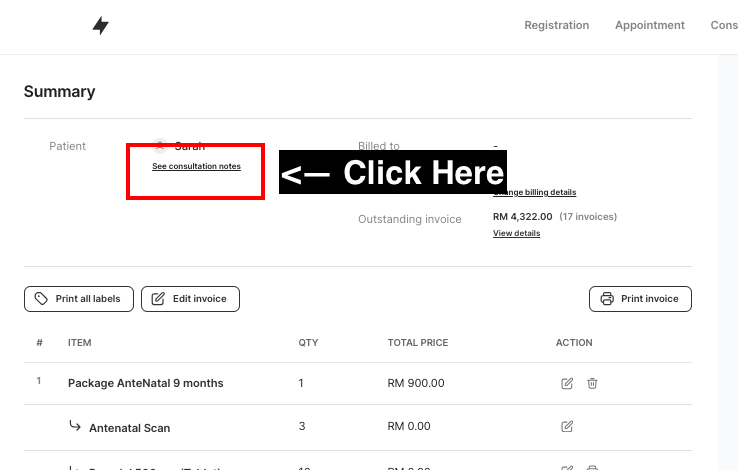Click the (17 invoices) text

tap(588, 216)
